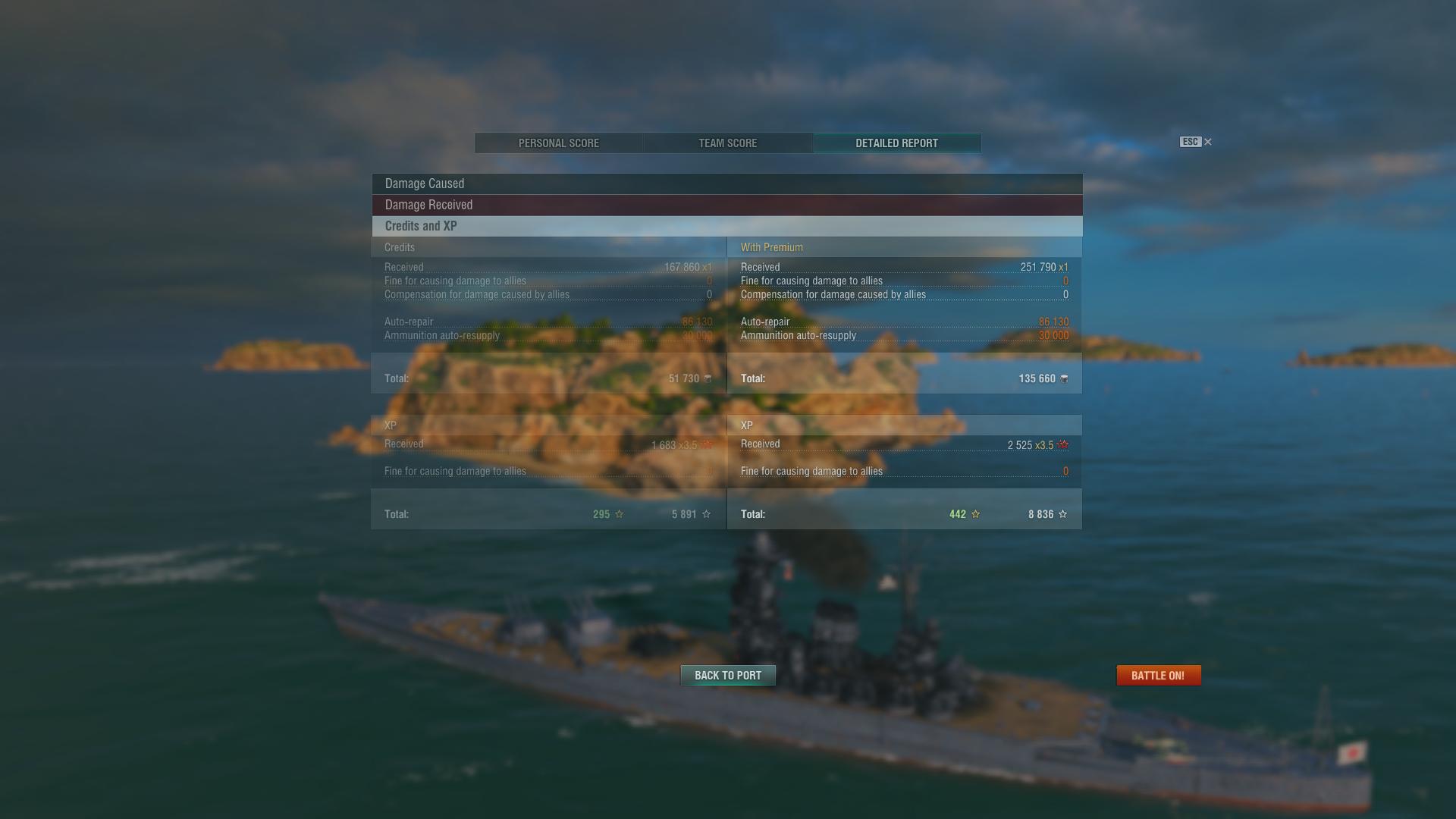The height and width of the screenshot is (819, 1456).
Task: Click the premium Received credits value 251 790
Action: click(1038, 267)
